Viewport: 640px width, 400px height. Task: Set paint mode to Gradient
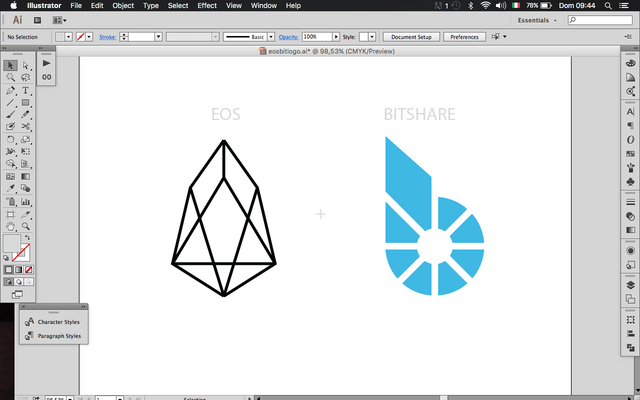click(18, 270)
